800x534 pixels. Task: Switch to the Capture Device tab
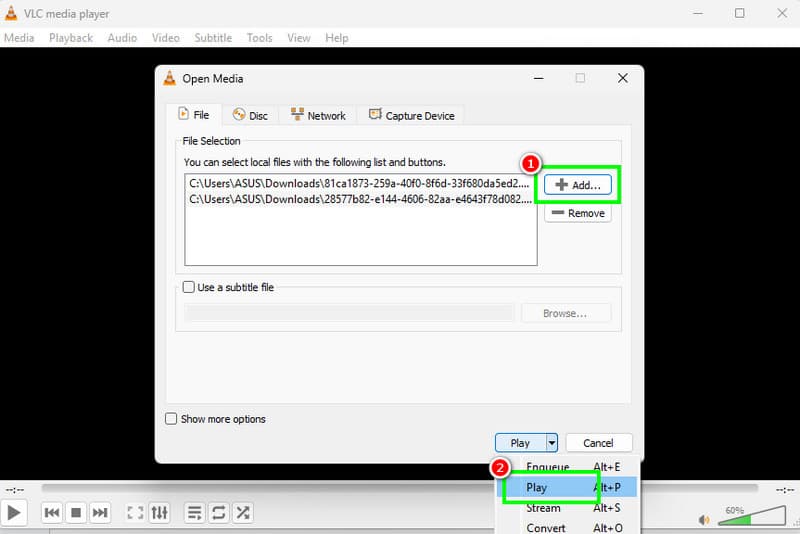click(411, 116)
